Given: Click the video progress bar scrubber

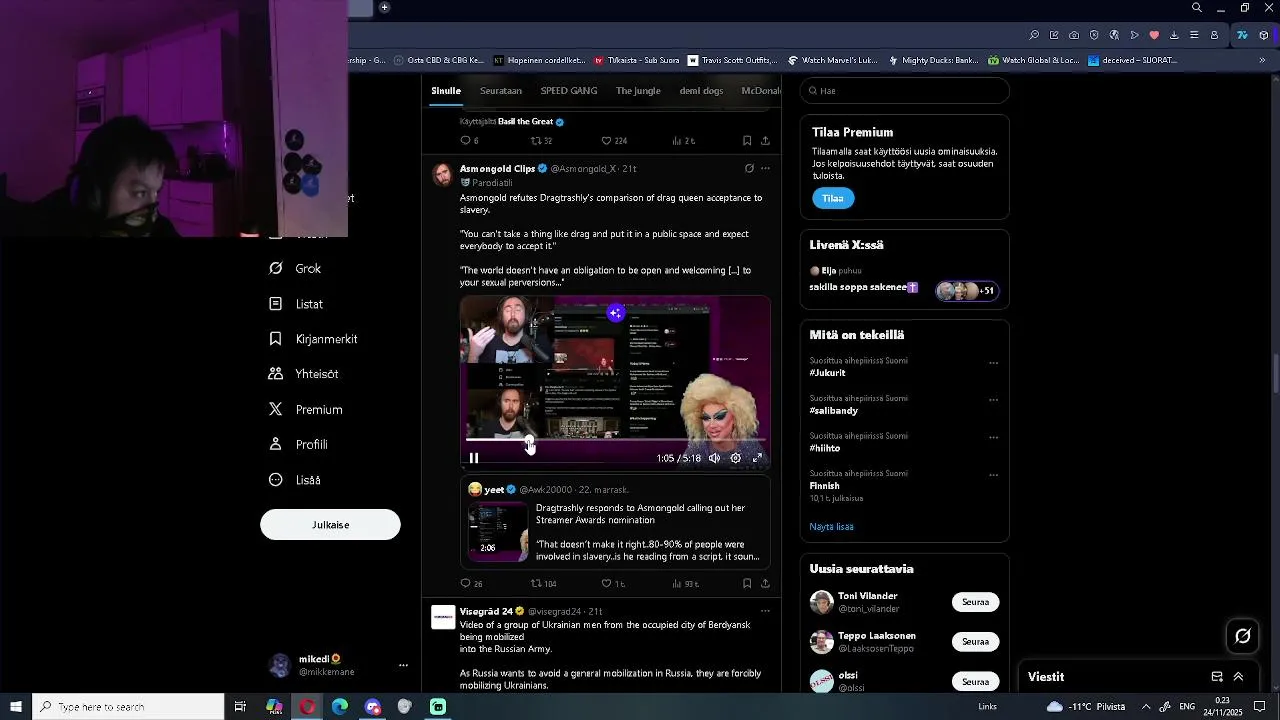Looking at the screenshot, I should pyautogui.click(x=529, y=439).
